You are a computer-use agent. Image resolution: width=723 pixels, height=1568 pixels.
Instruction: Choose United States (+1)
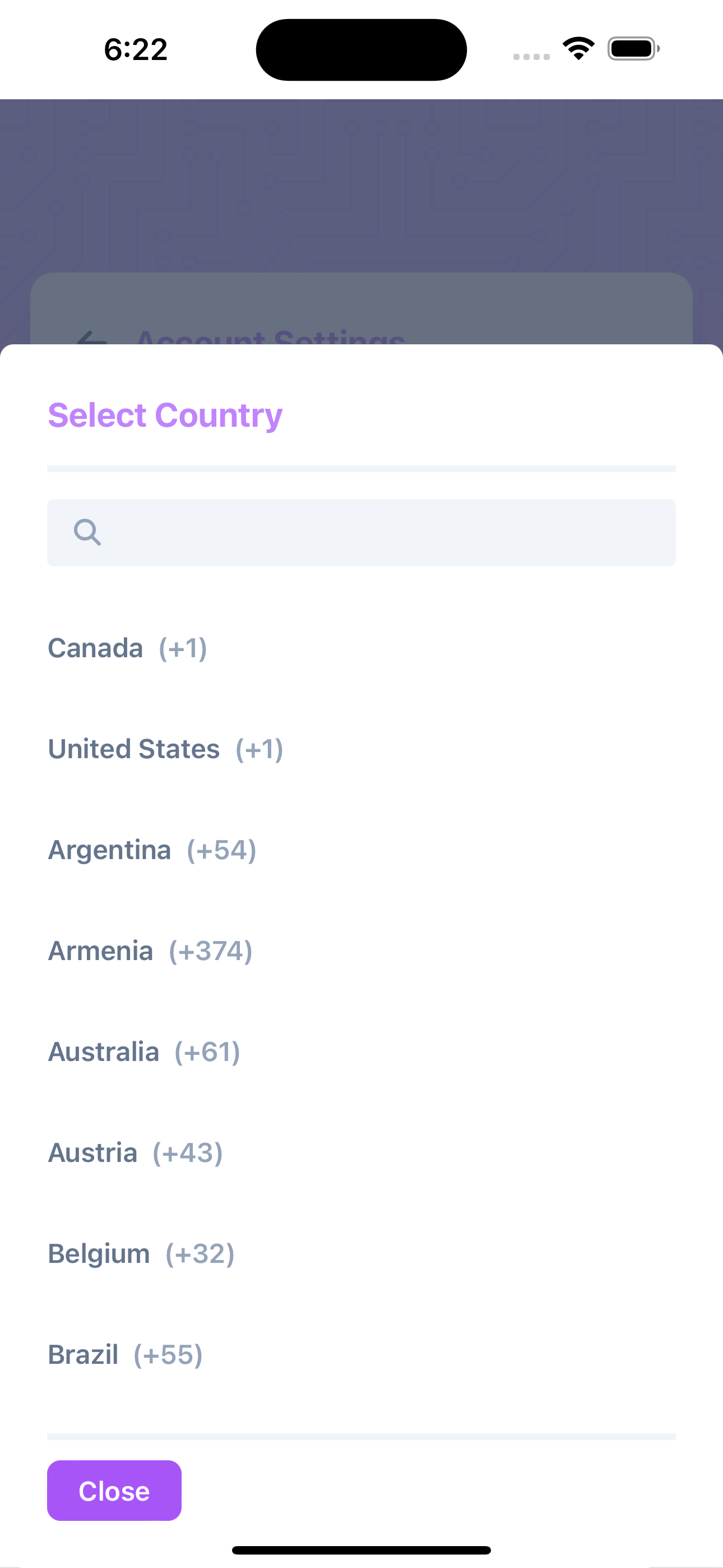click(x=165, y=749)
